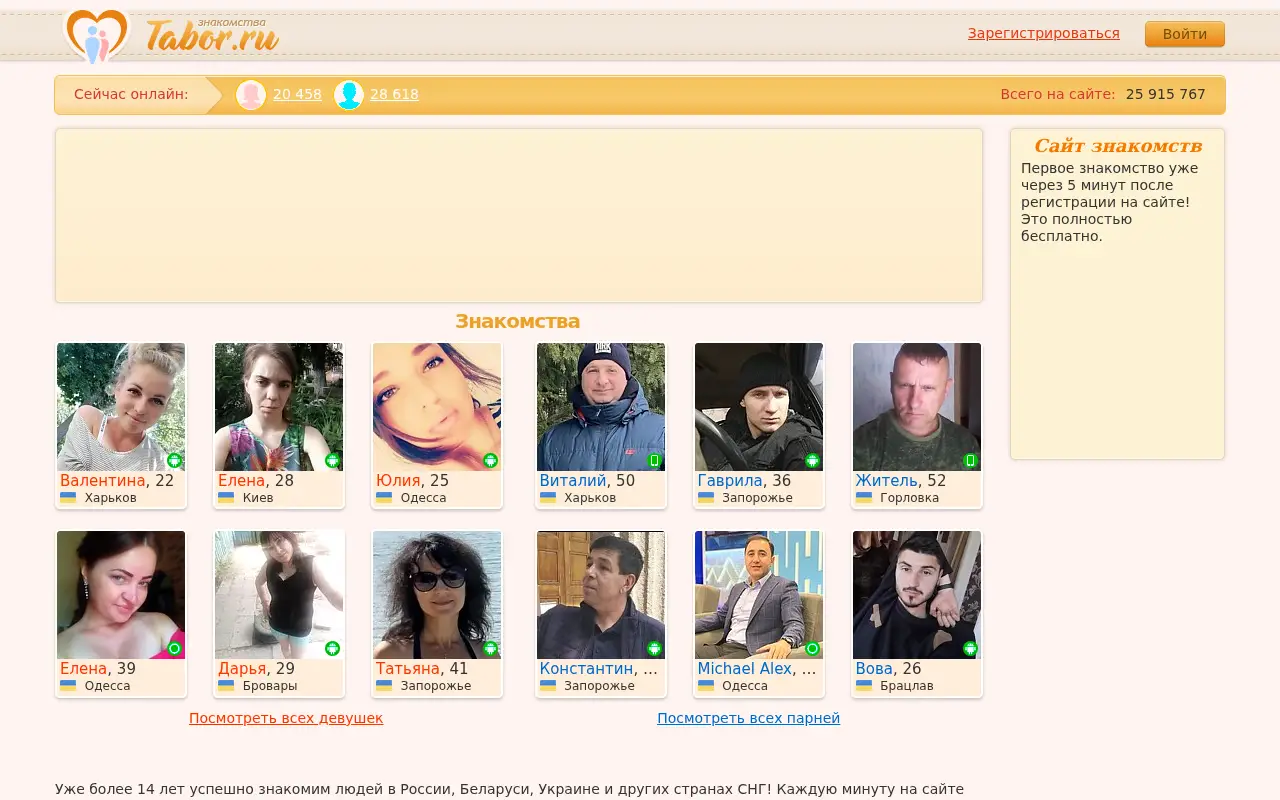Click the Зарегистрироваться link

[x=1044, y=33]
